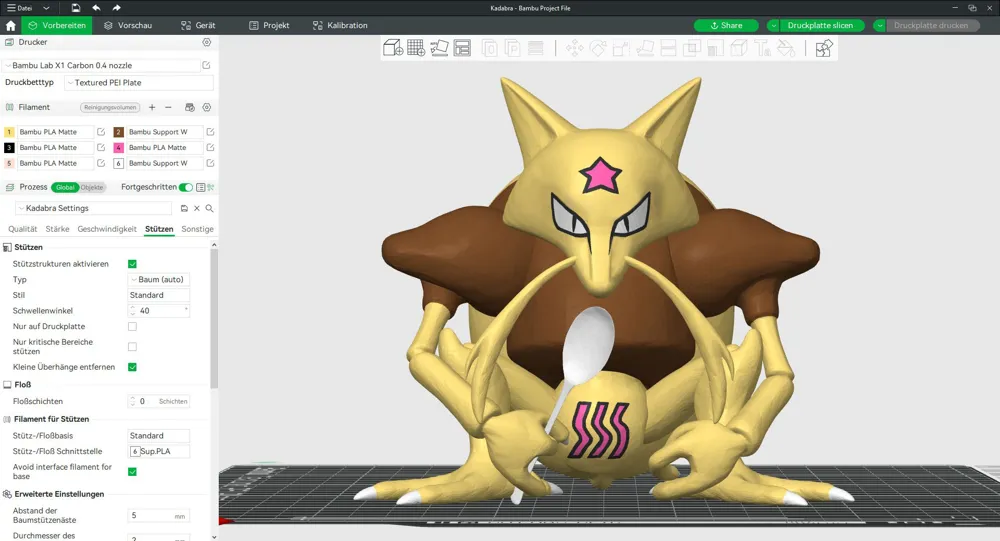1000x541 pixels.
Task: Open the Textured PEI Plate dropdown
Action: coord(138,82)
